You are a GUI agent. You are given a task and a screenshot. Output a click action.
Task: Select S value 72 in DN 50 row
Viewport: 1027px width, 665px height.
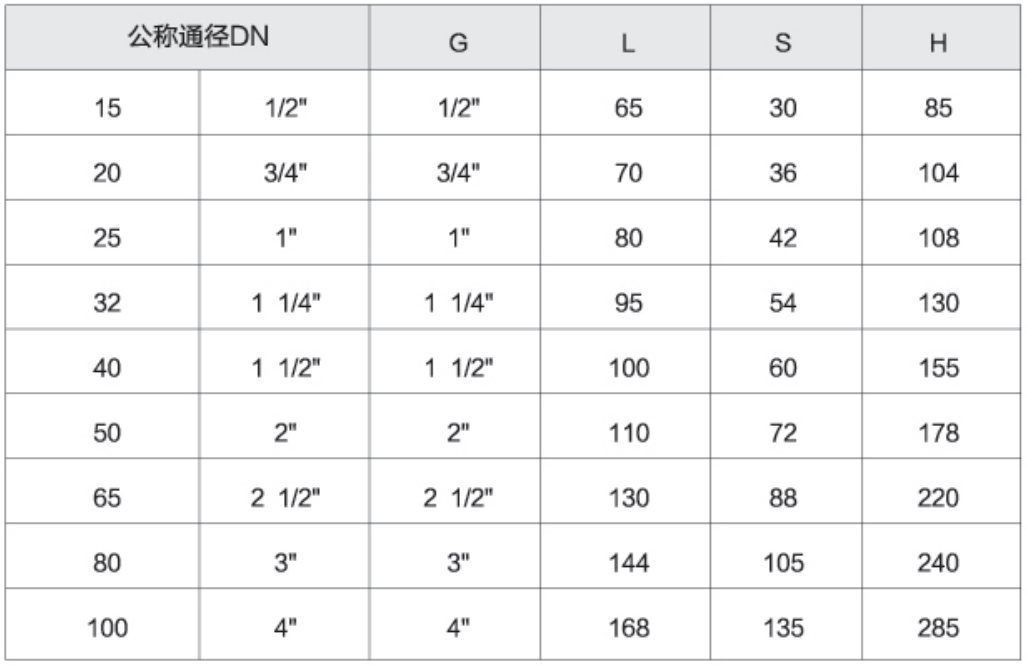coord(787,427)
